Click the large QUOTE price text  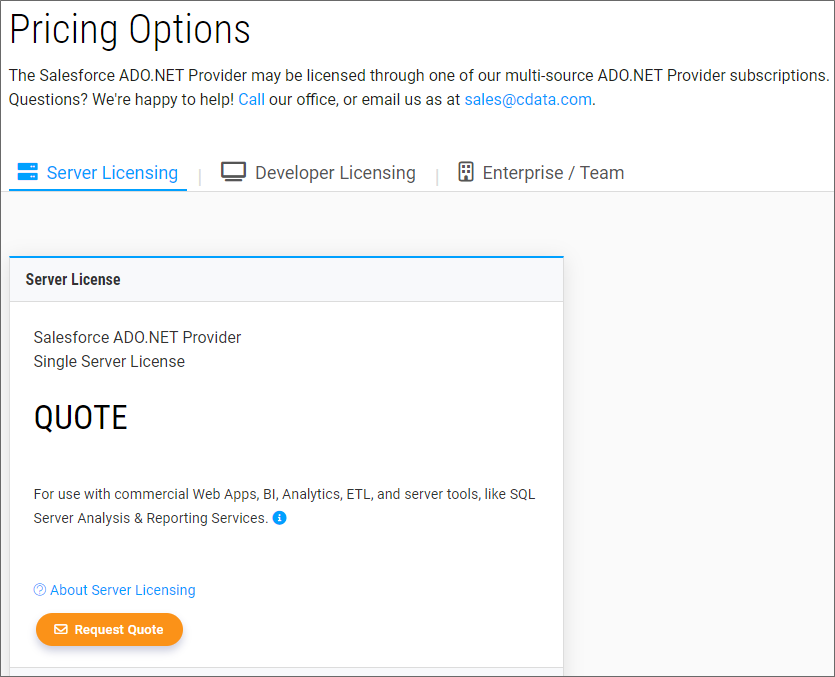81,417
